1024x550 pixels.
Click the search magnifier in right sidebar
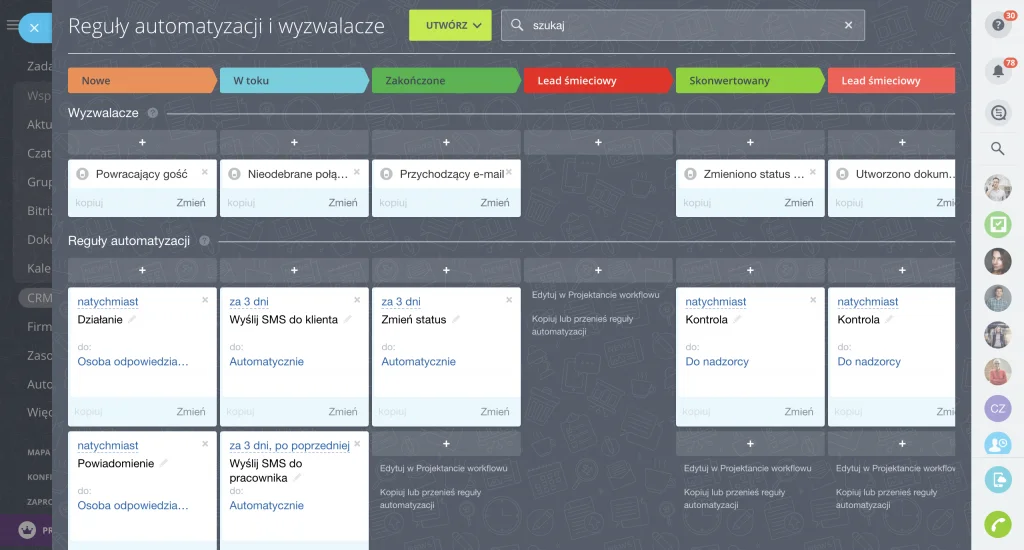(997, 149)
